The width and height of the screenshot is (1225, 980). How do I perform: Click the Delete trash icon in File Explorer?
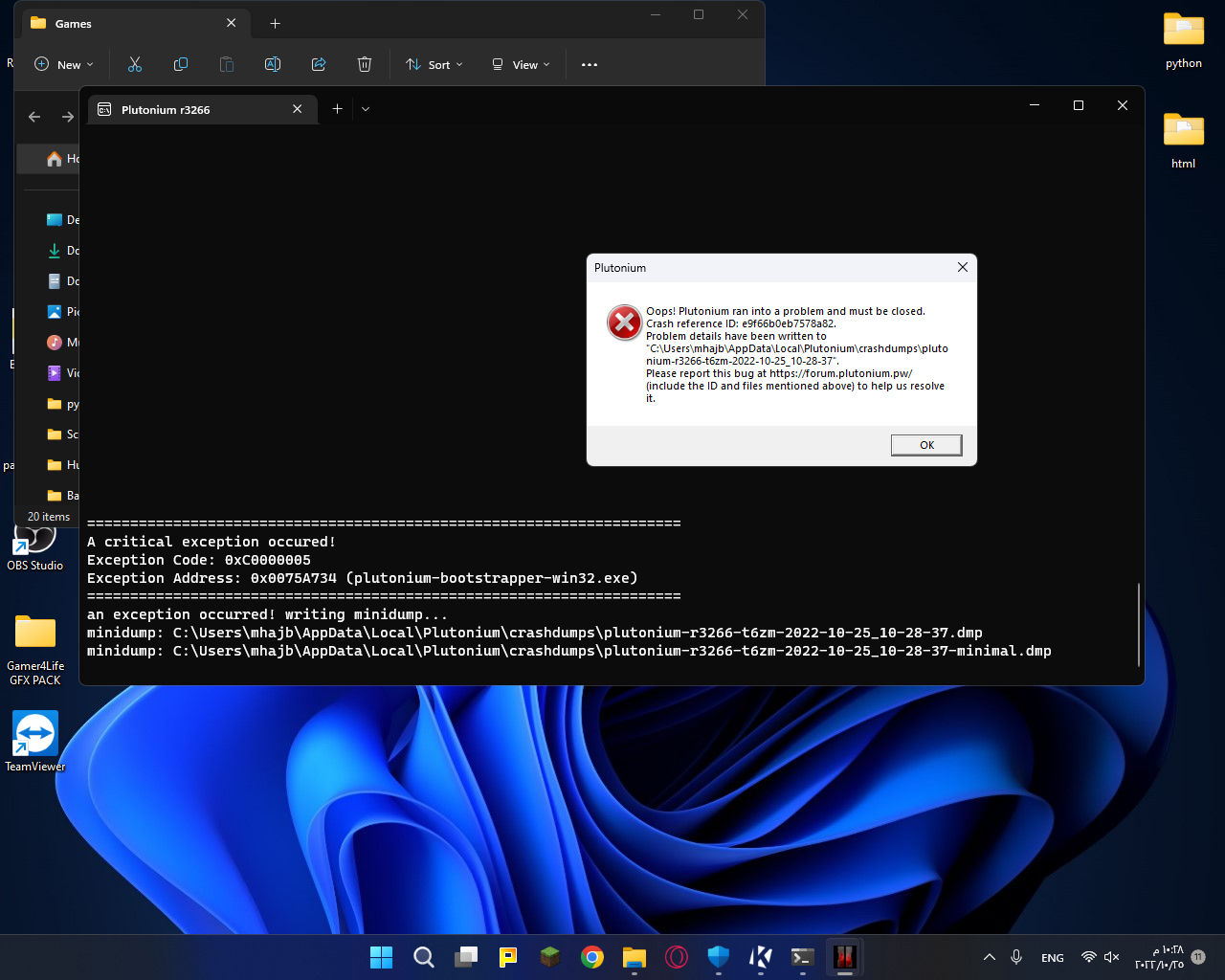coord(365,64)
